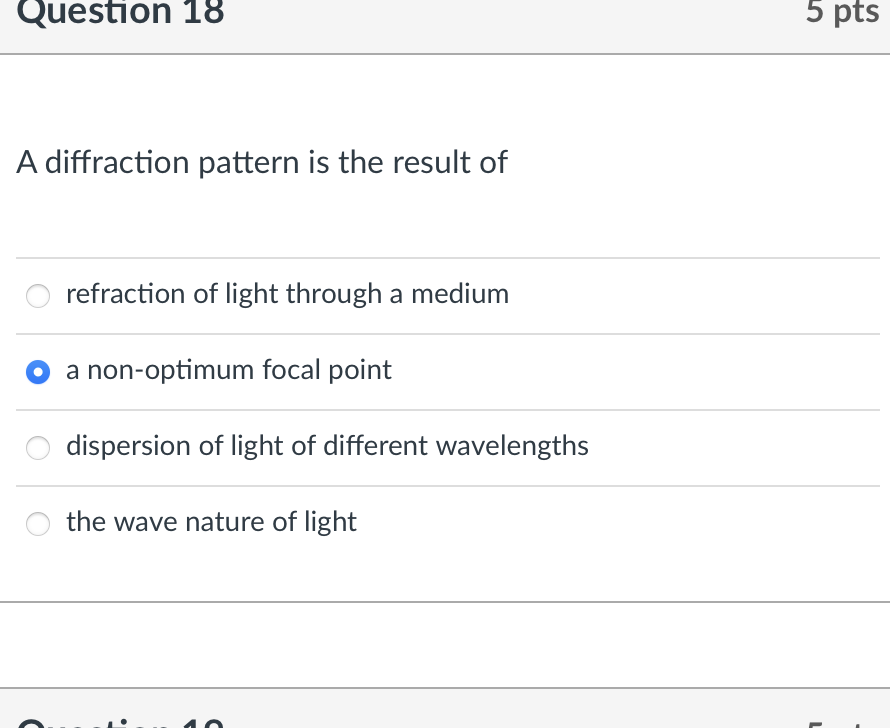Click the "dispersion of light" answer text
Image resolution: width=890 pixels, height=728 pixels.
pos(327,446)
